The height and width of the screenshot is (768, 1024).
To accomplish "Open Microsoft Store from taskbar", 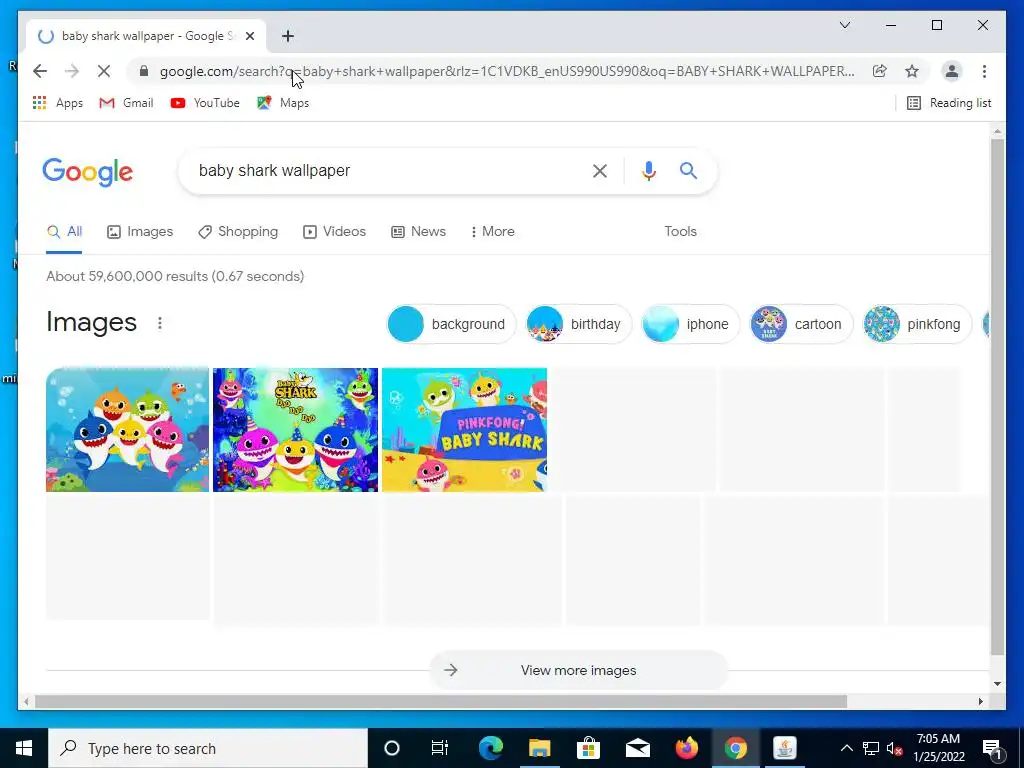I will click(x=588, y=748).
